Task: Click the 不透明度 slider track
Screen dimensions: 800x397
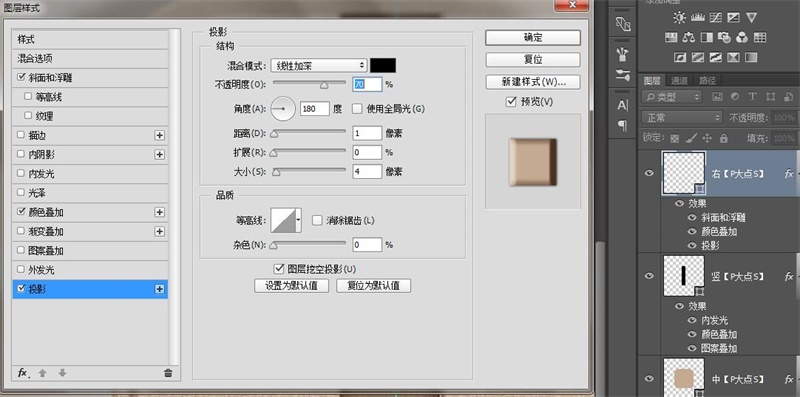Action: [309, 82]
